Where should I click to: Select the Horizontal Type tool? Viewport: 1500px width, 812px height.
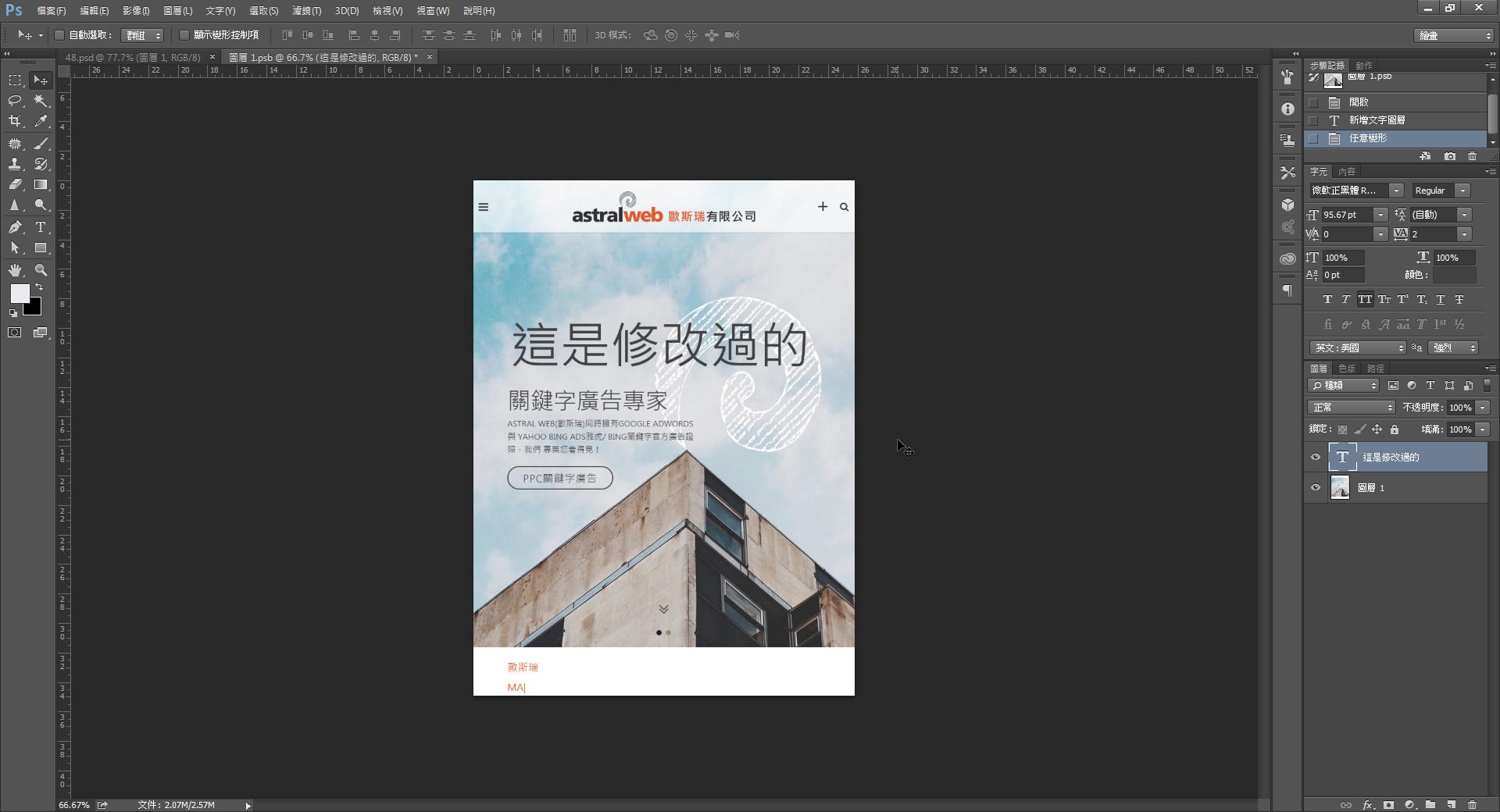tap(41, 227)
